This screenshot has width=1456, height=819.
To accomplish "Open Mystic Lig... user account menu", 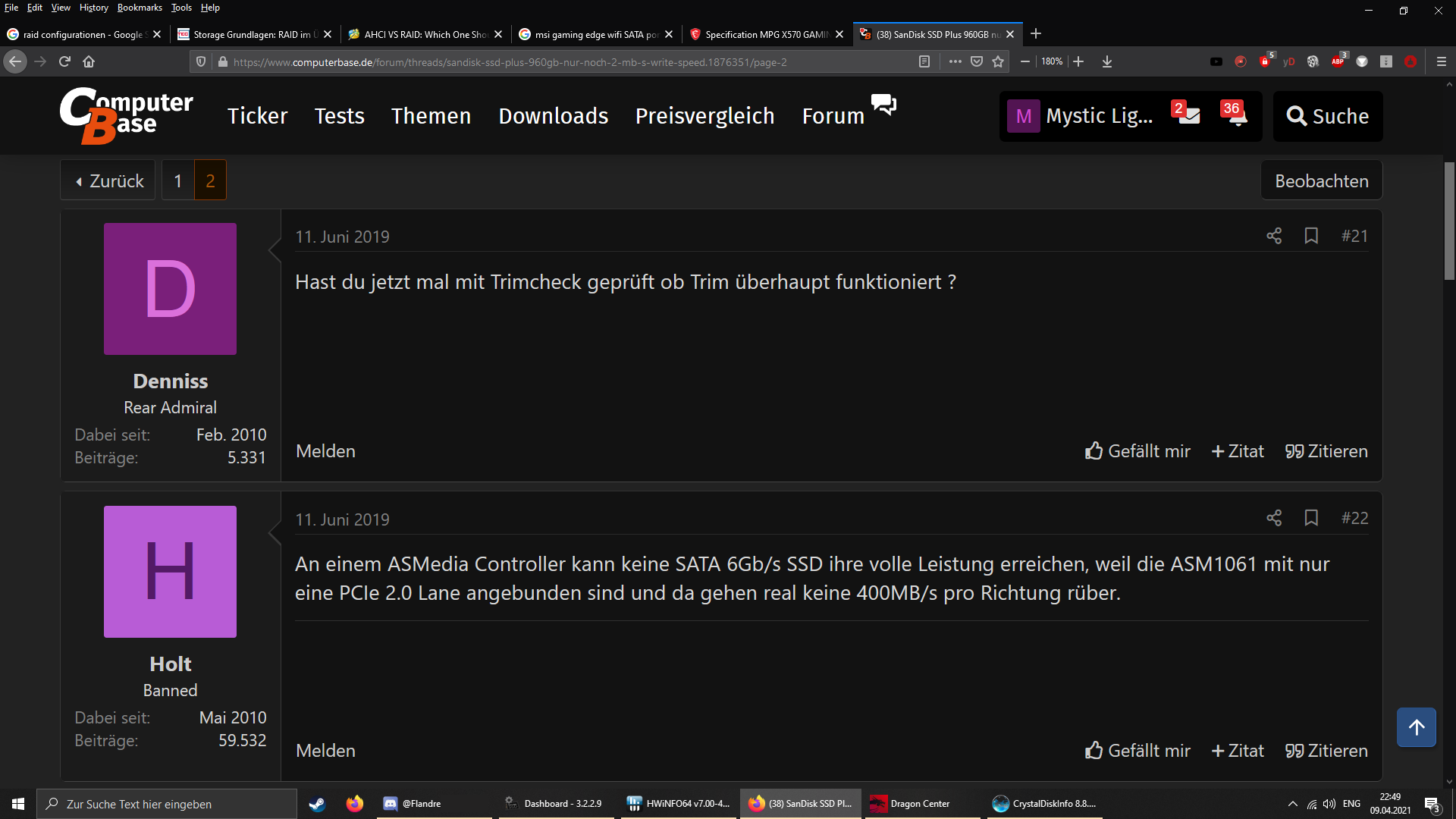I will [1081, 116].
